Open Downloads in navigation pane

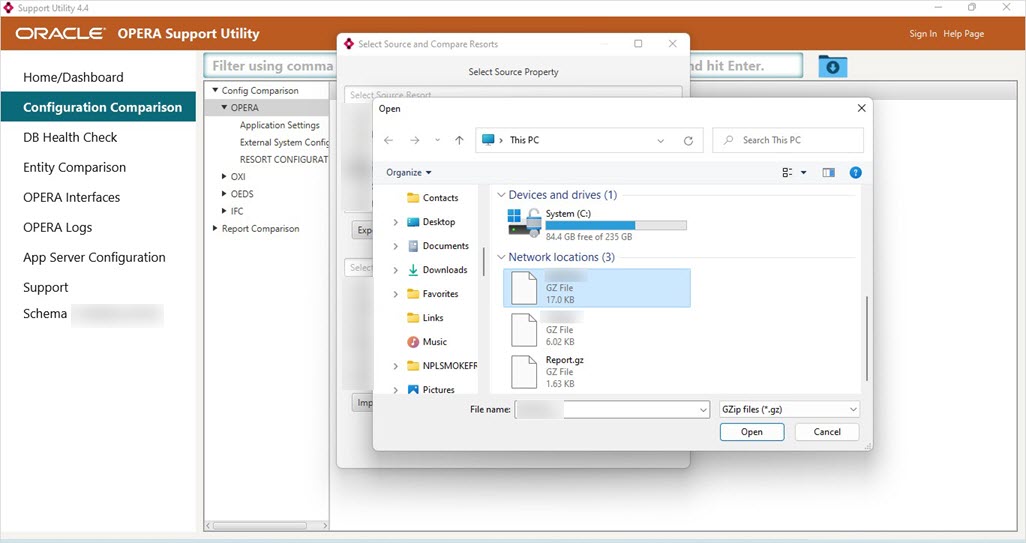(x=437, y=270)
